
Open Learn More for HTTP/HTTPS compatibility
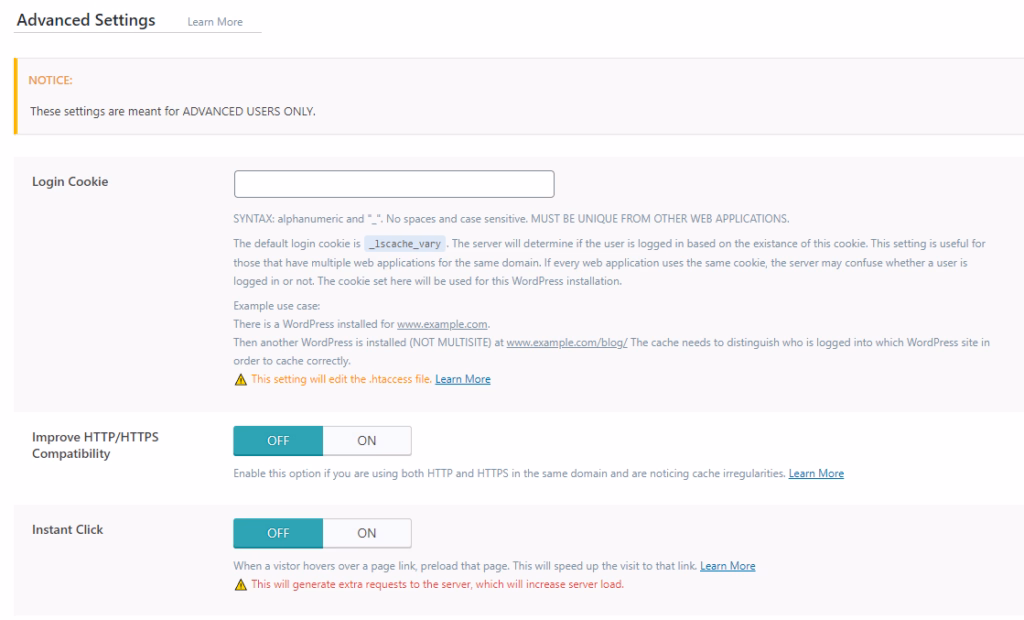coord(816,473)
